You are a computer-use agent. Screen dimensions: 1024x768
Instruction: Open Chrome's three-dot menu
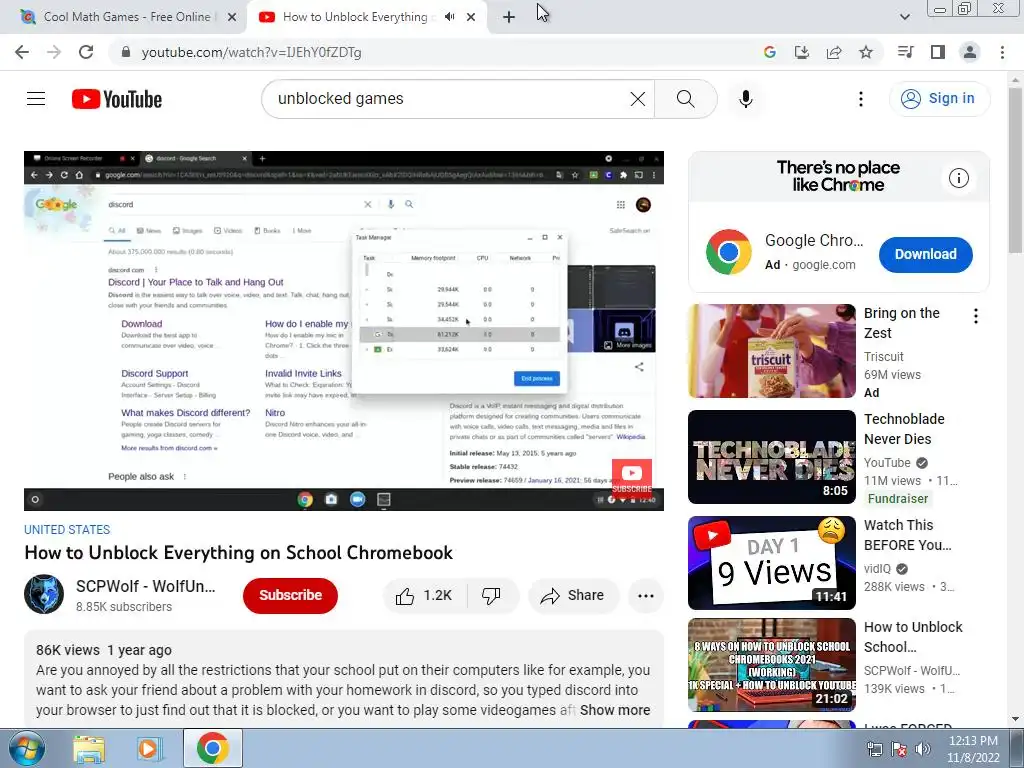tap(1002, 52)
